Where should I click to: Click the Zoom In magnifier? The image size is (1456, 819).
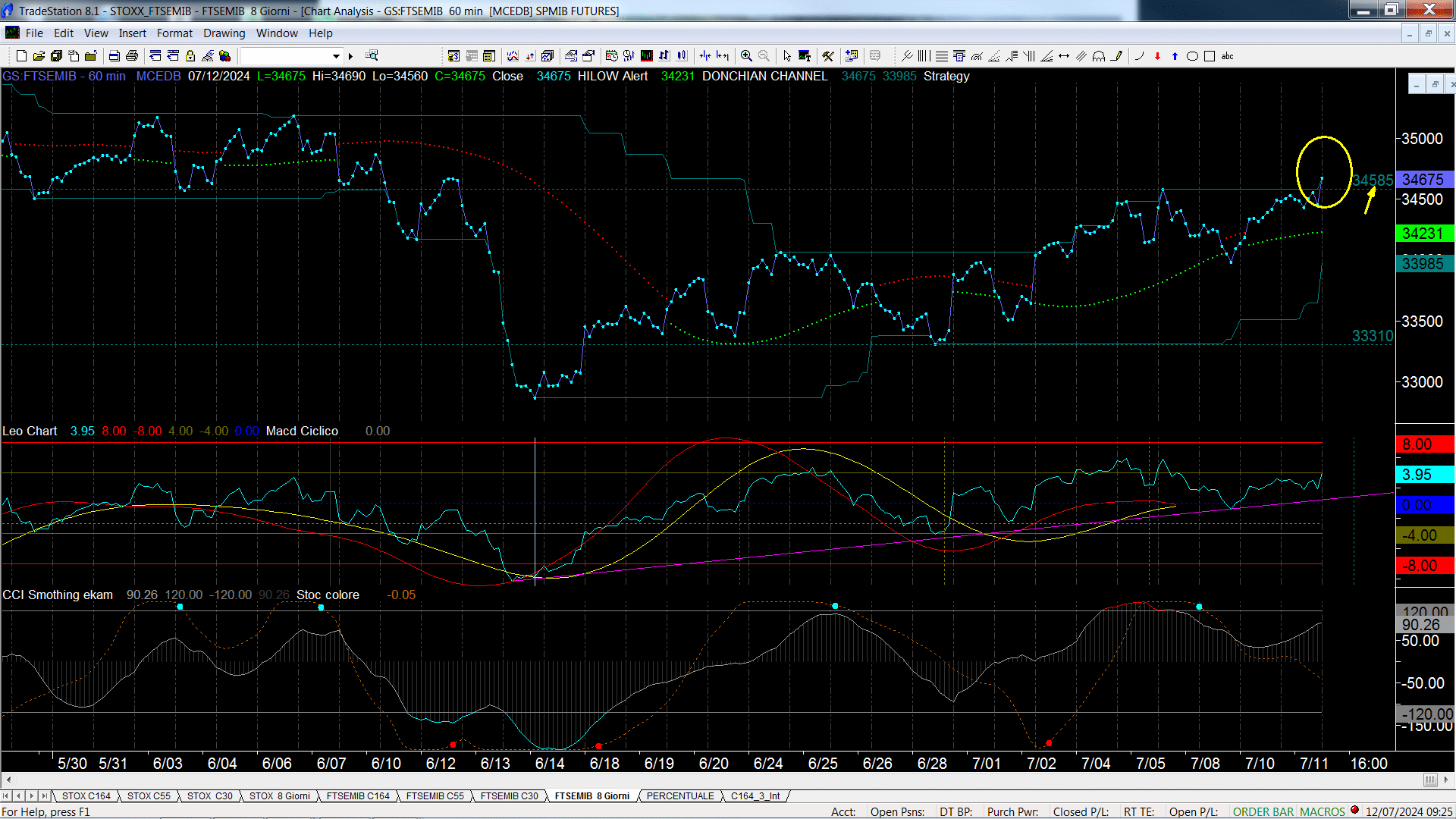click(x=746, y=55)
